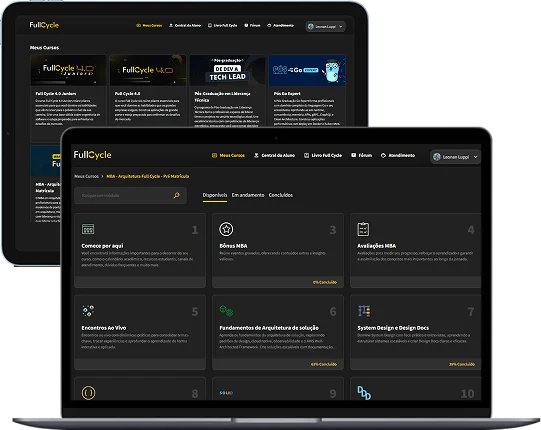This screenshot has width=541, height=430.
Task: Click the yellow circle icon on module 8 card
Action: (x=89, y=393)
